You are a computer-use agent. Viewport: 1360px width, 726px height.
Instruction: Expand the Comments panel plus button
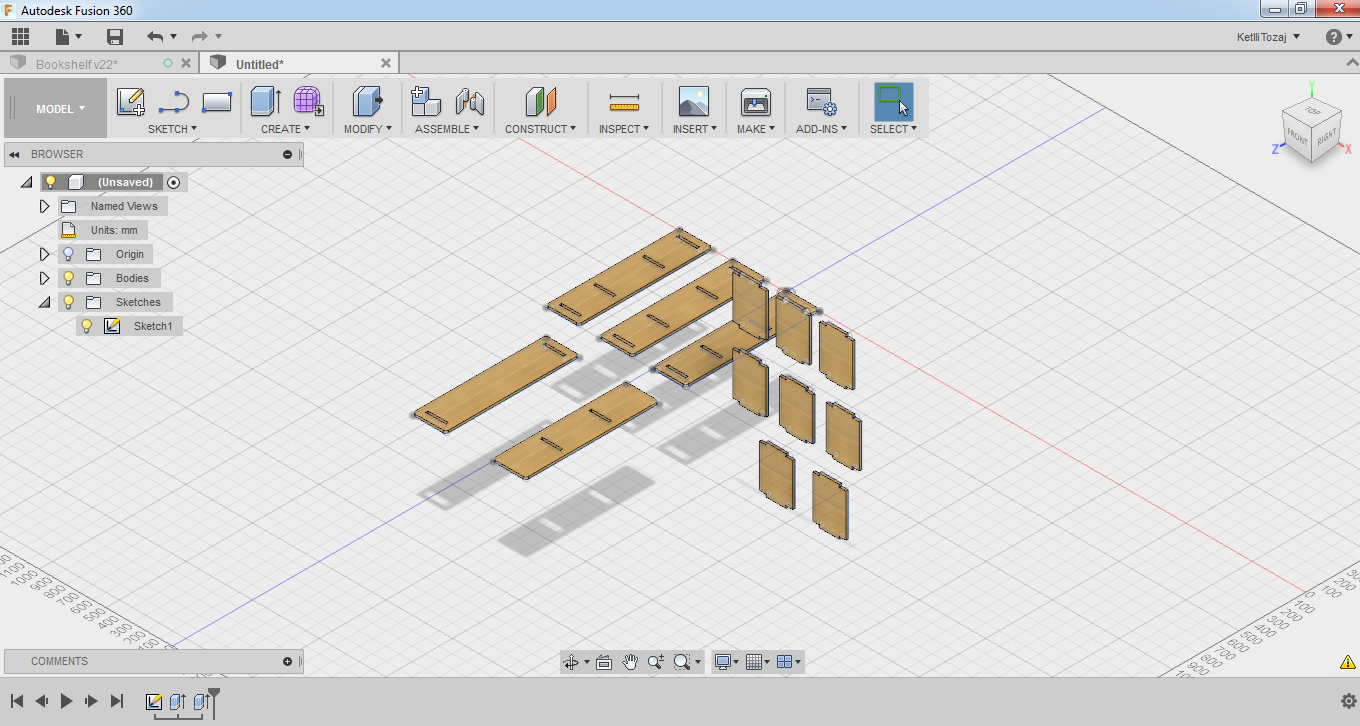(x=288, y=661)
